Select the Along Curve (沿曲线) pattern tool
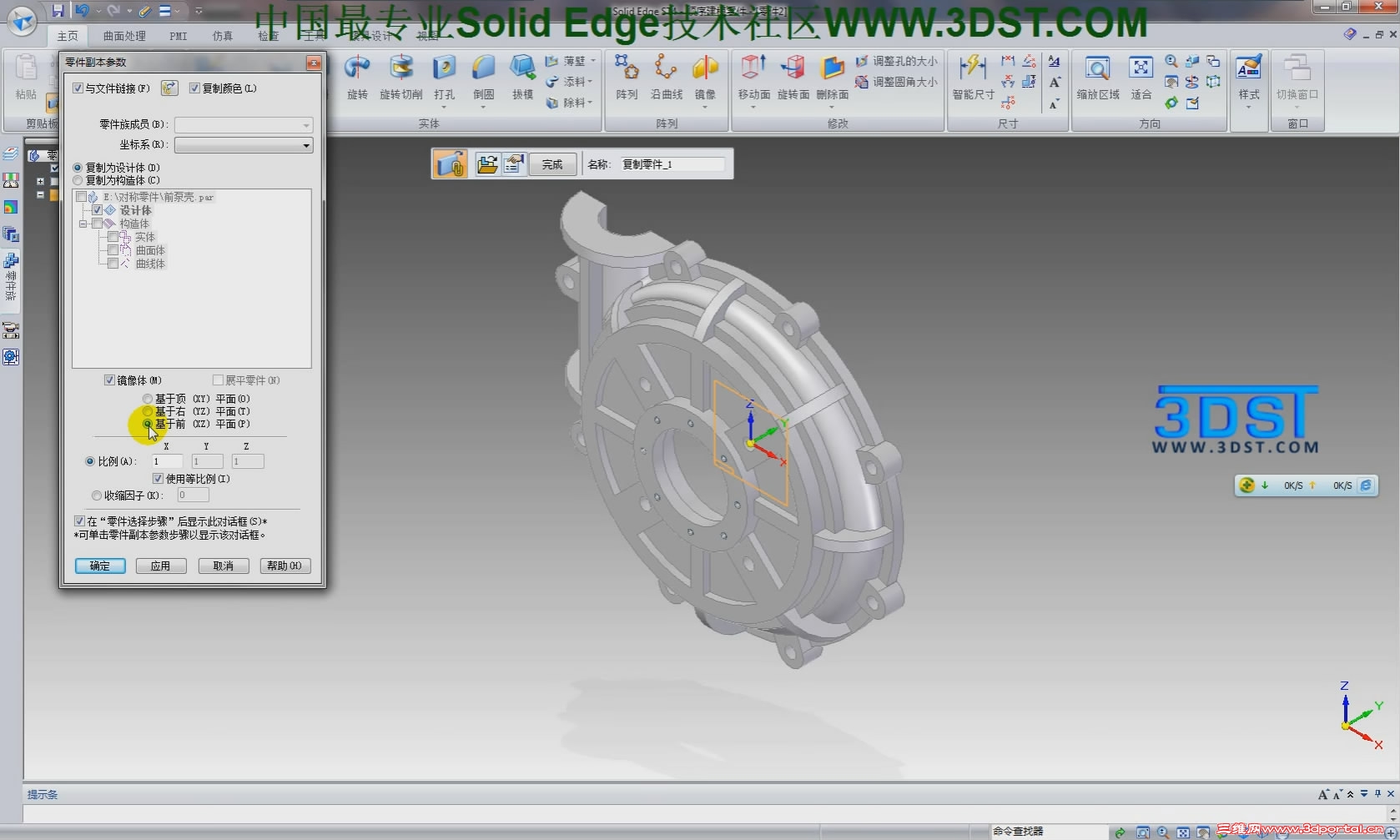The height and width of the screenshot is (840, 1400). click(667, 78)
